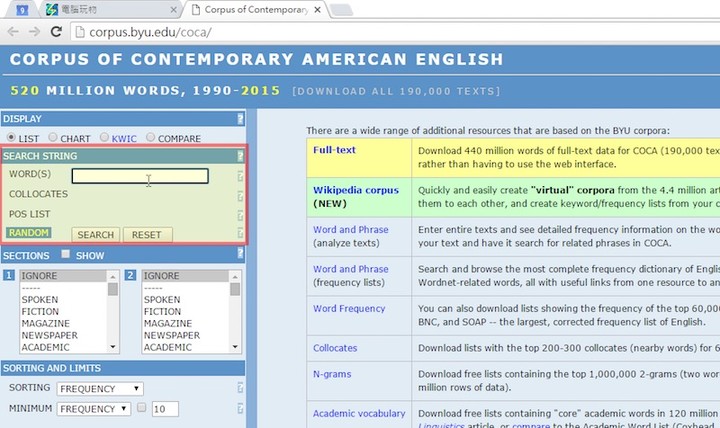Click the new tab button
This screenshot has height=428, width=720.
[x=341, y=10]
